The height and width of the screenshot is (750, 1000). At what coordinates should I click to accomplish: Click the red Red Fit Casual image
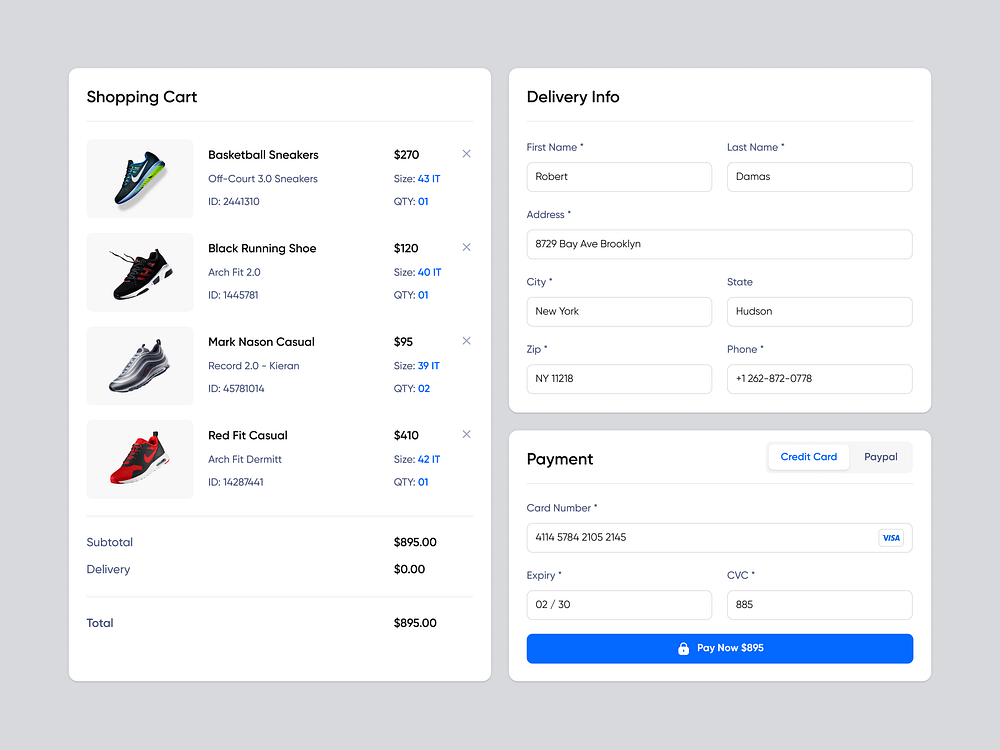[x=140, y=459]
